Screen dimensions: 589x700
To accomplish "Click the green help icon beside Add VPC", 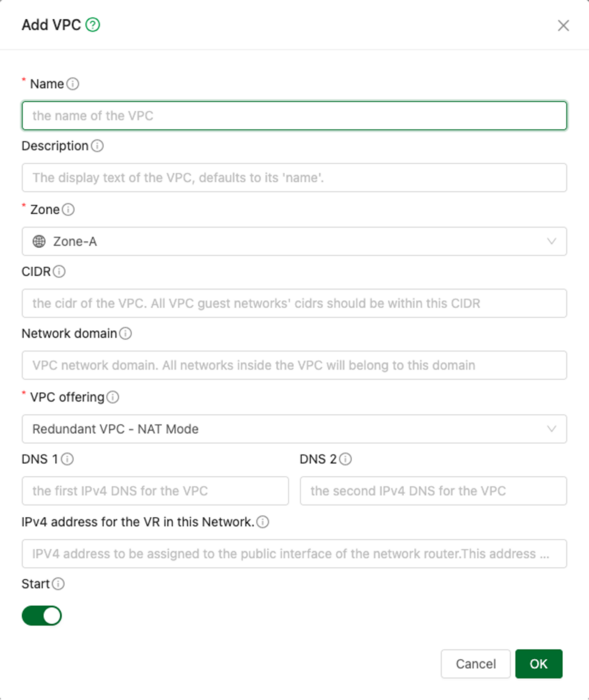I will click(x=93, y=25).
